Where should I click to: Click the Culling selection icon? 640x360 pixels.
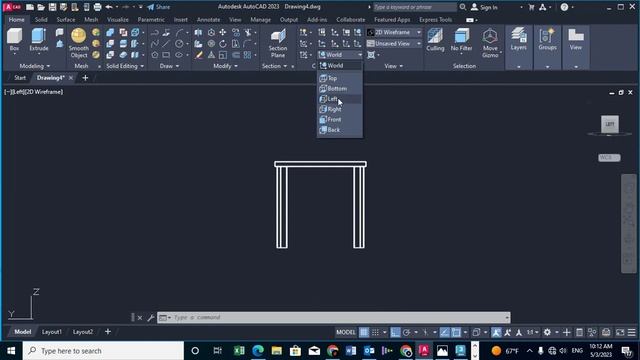click(435, 40)
